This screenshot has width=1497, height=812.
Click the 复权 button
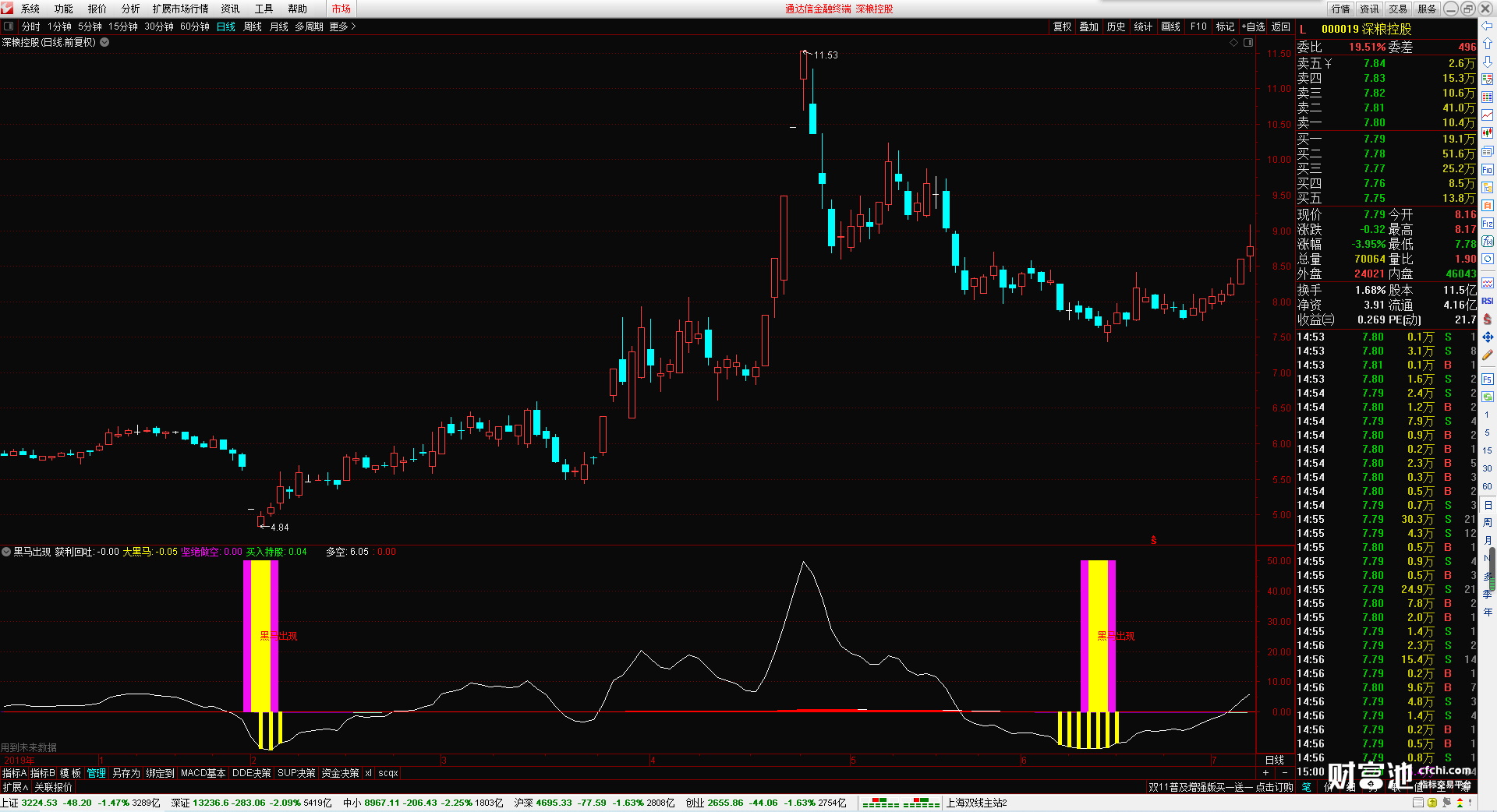pos(1063,26)
